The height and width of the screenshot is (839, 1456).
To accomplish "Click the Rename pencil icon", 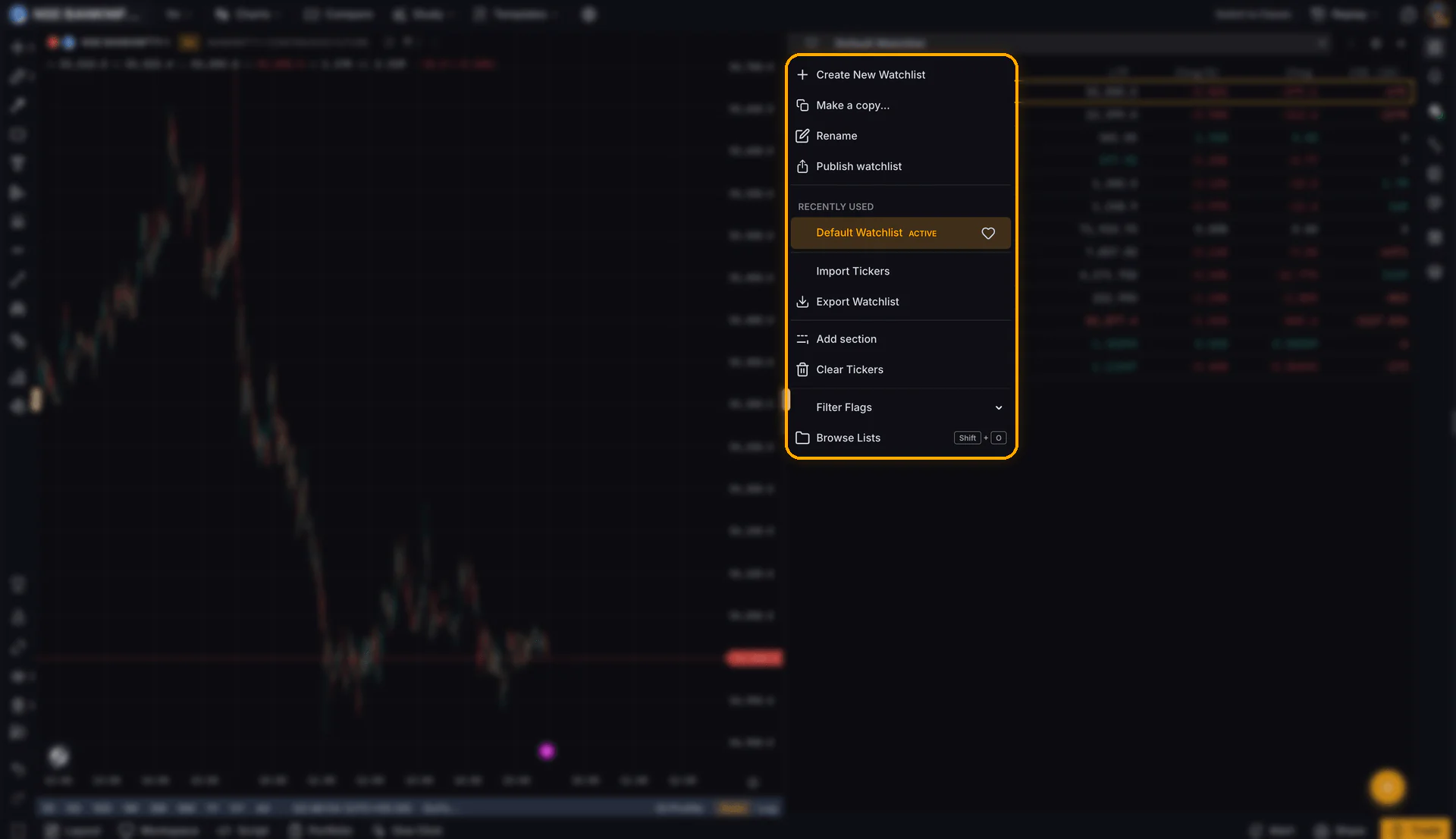I will [x=802, y=136].
